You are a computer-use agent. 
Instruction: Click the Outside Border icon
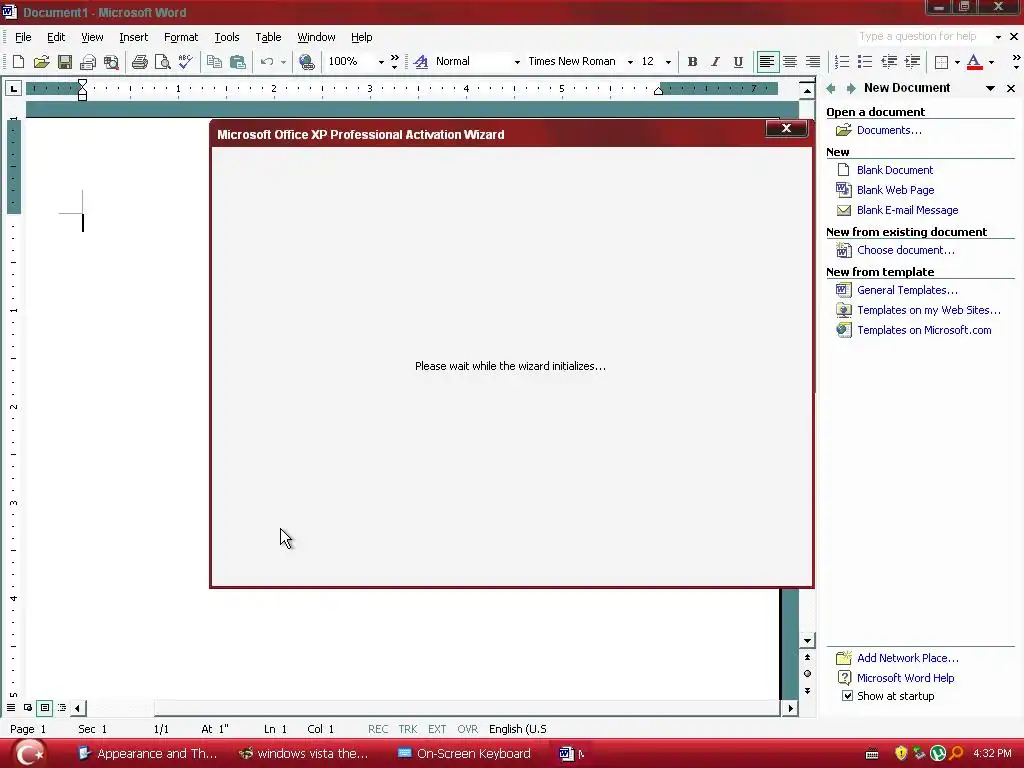point(941,61)
